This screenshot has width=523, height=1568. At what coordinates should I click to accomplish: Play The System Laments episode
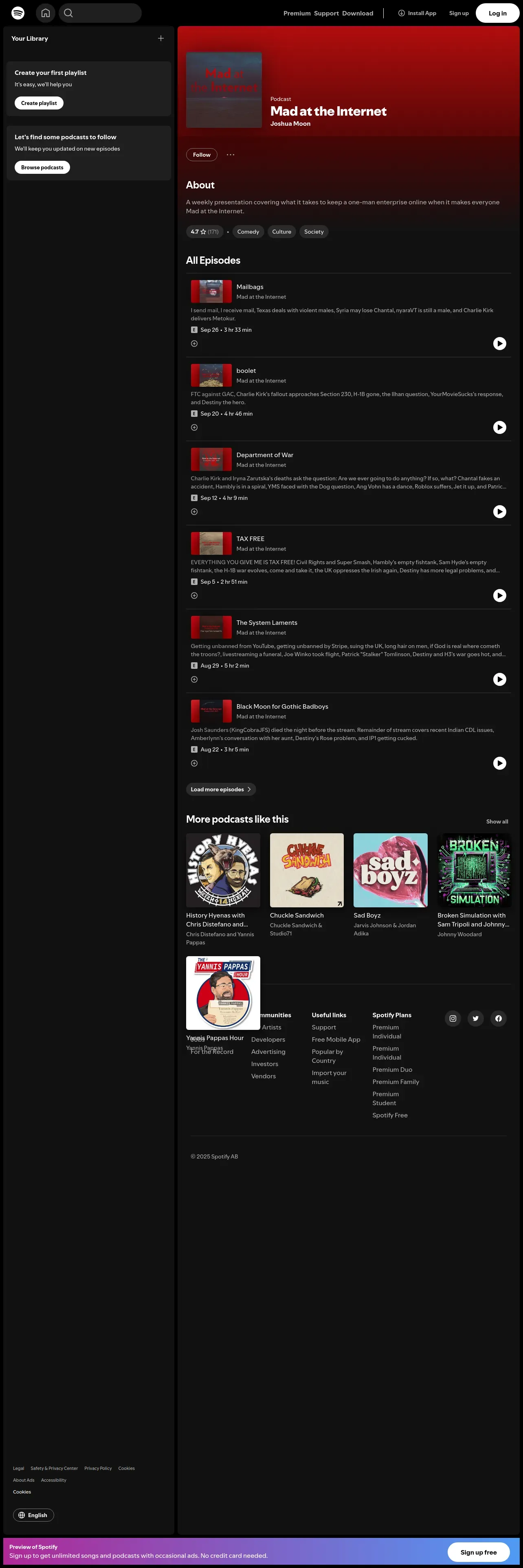pos(499,679)
